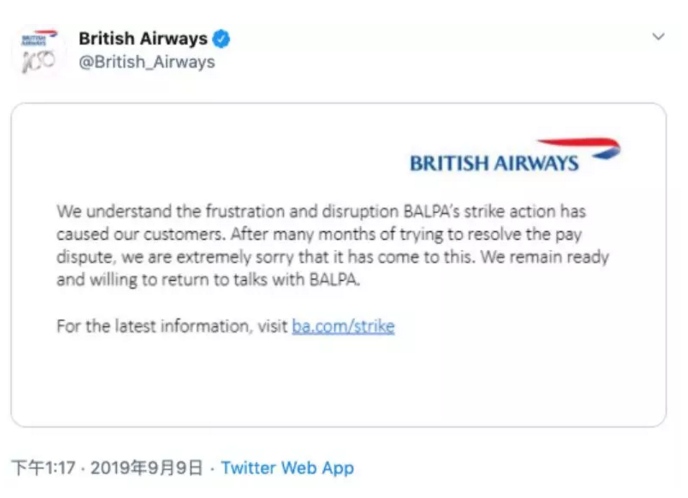Open the British Airways display name
688x498 pixels.
pos(143,39)
